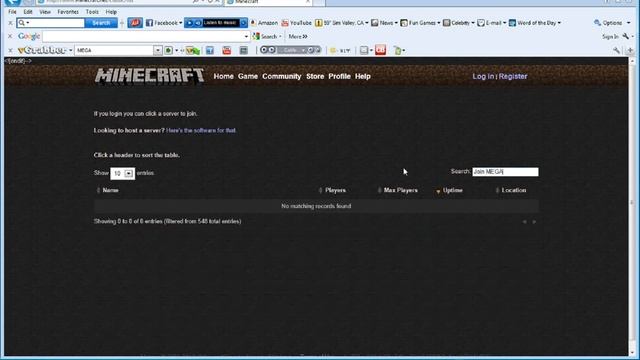
Task: Mute the Listen to music widget
Action: 198,23
